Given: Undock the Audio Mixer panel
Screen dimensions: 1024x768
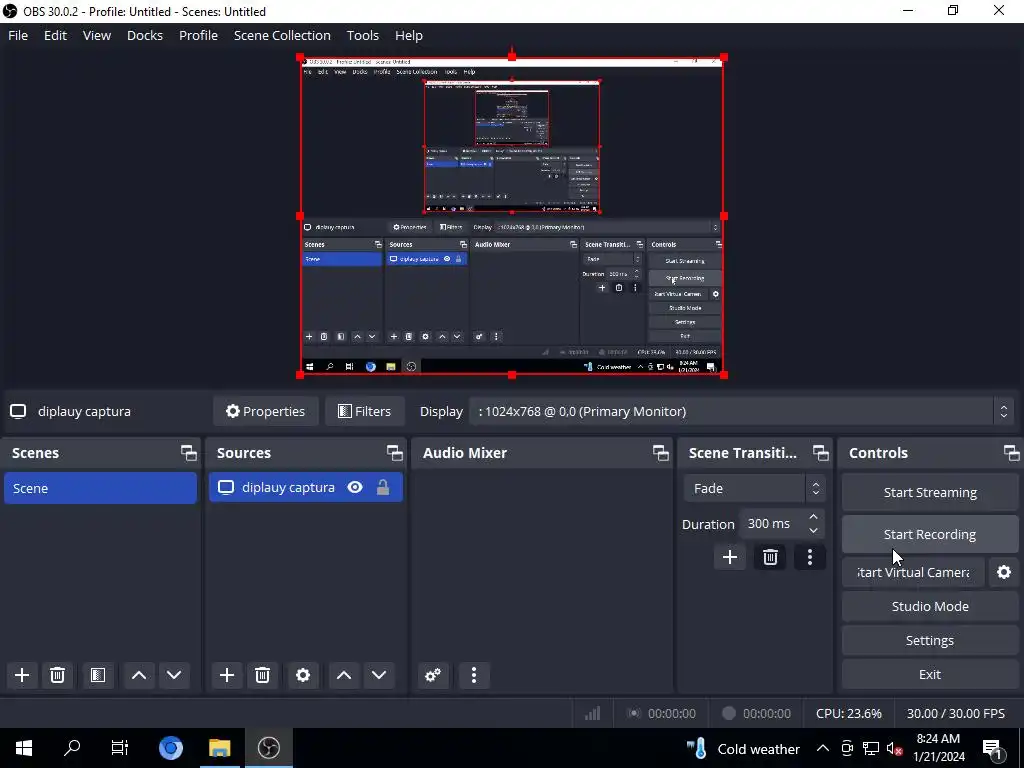Looking at the screenshot, I should click(660, 453).
